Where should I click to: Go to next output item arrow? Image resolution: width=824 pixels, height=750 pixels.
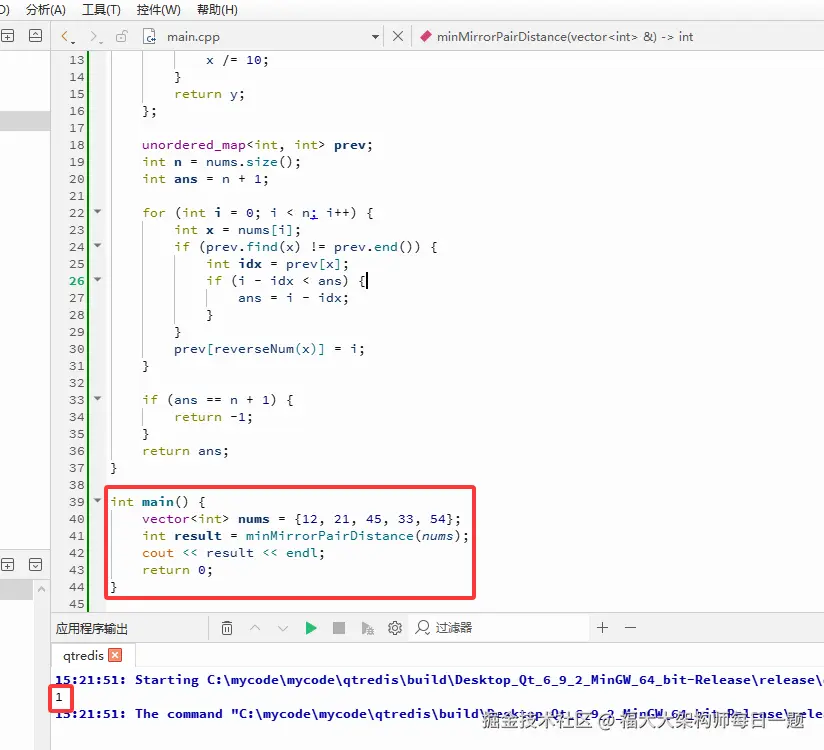[283, 628]
